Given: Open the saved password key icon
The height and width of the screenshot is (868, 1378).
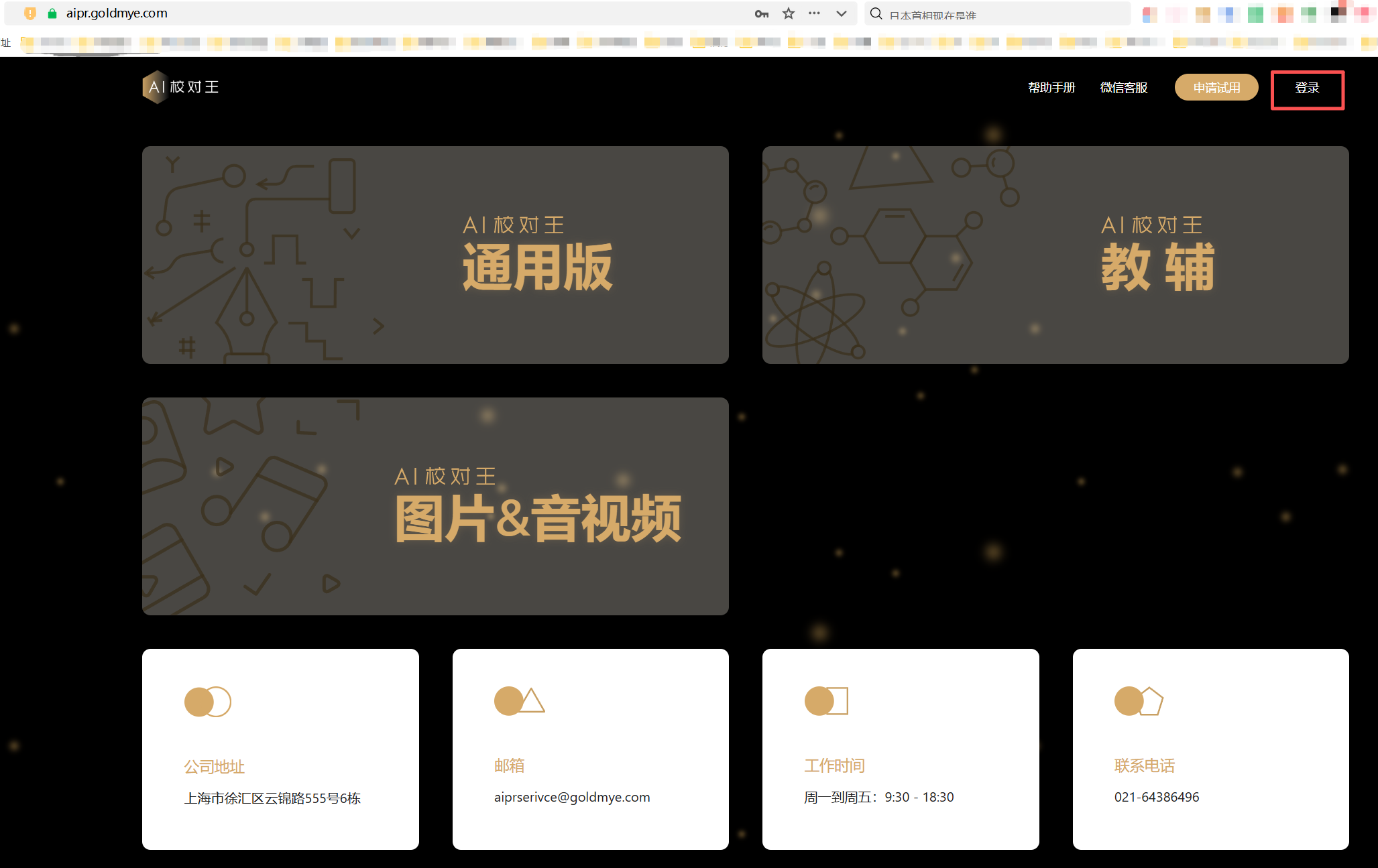Looking at the screenshot, I should coord(761,13).
